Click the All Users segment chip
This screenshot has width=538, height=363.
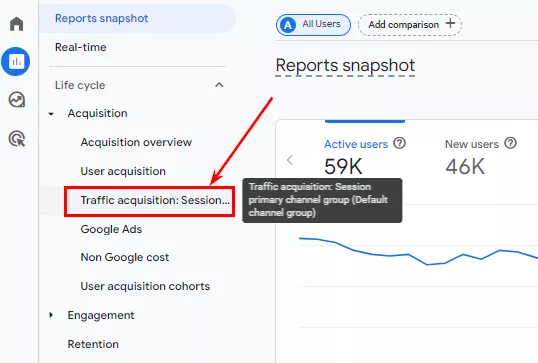tap(313, 25)
